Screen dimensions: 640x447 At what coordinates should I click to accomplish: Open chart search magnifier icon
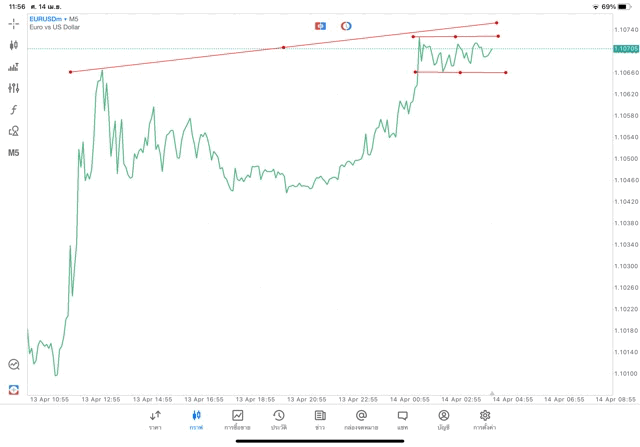pyautogui.click(x=14, y=365)
